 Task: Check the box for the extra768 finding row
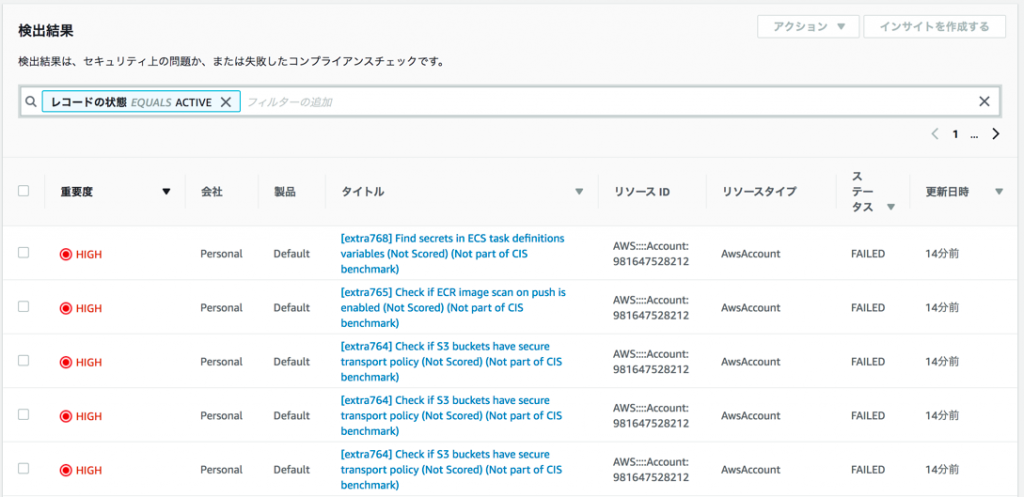pos(24,253)
